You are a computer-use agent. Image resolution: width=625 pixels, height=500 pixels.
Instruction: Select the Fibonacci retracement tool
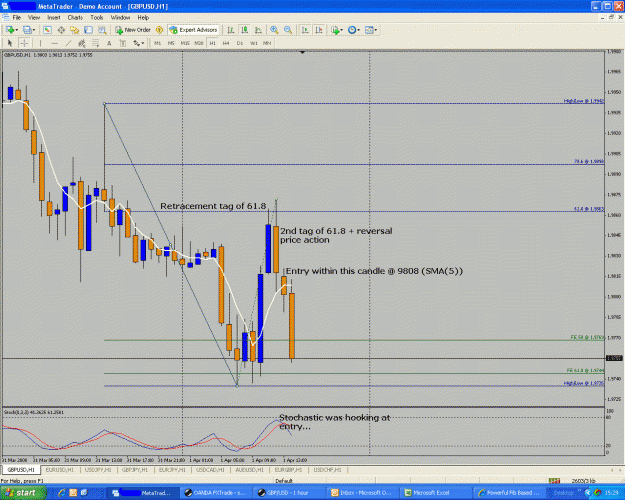click(x=96, y=43)
